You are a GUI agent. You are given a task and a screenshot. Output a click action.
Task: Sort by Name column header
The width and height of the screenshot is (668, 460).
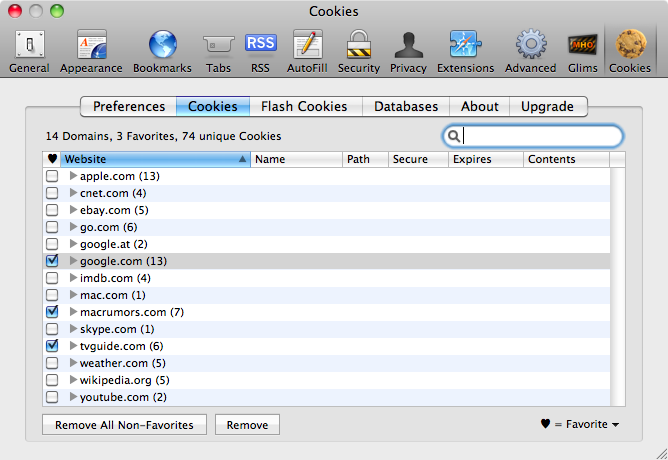(x=297, y=159)
